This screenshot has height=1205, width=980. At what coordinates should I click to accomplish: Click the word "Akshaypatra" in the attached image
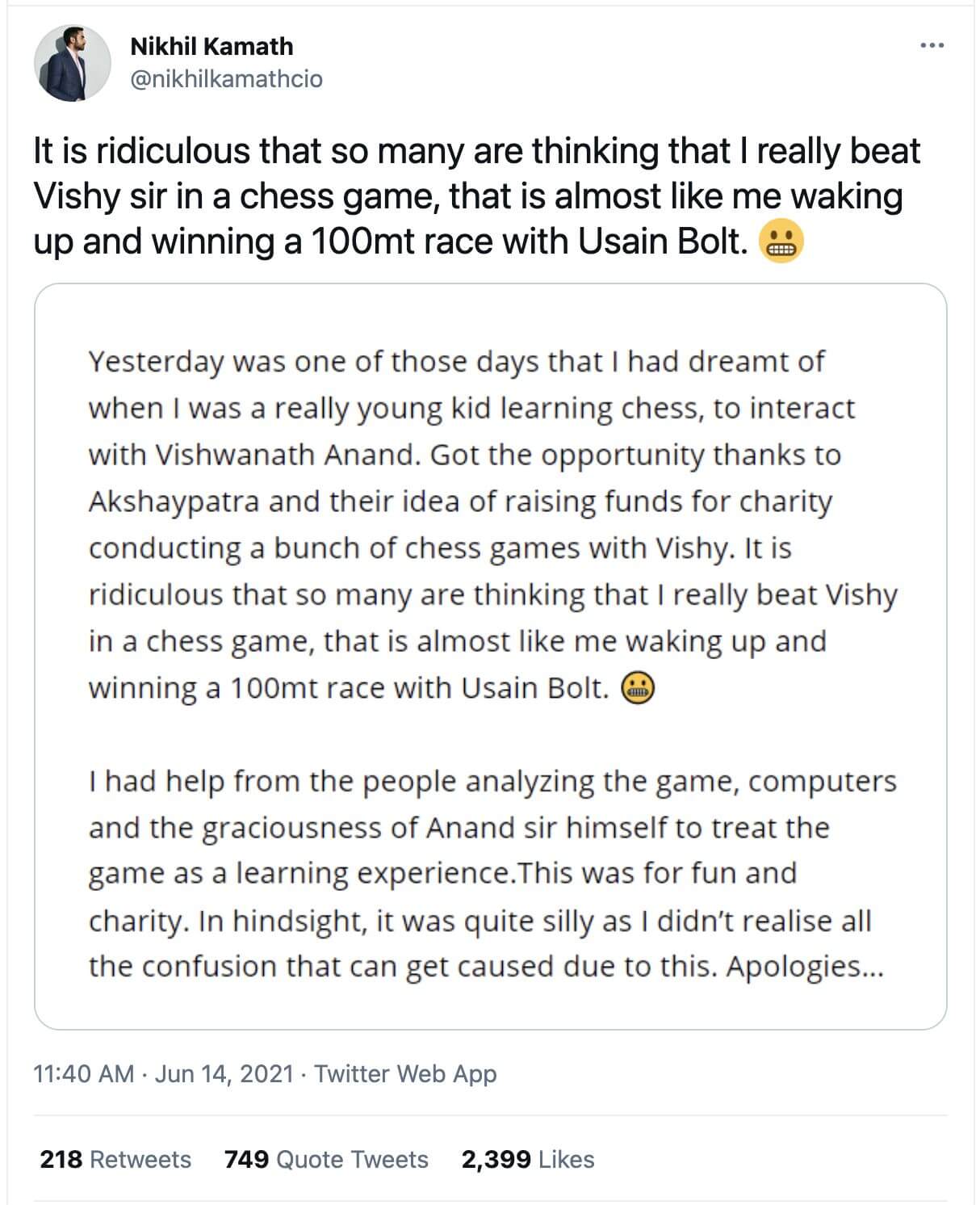pos(174,502)
